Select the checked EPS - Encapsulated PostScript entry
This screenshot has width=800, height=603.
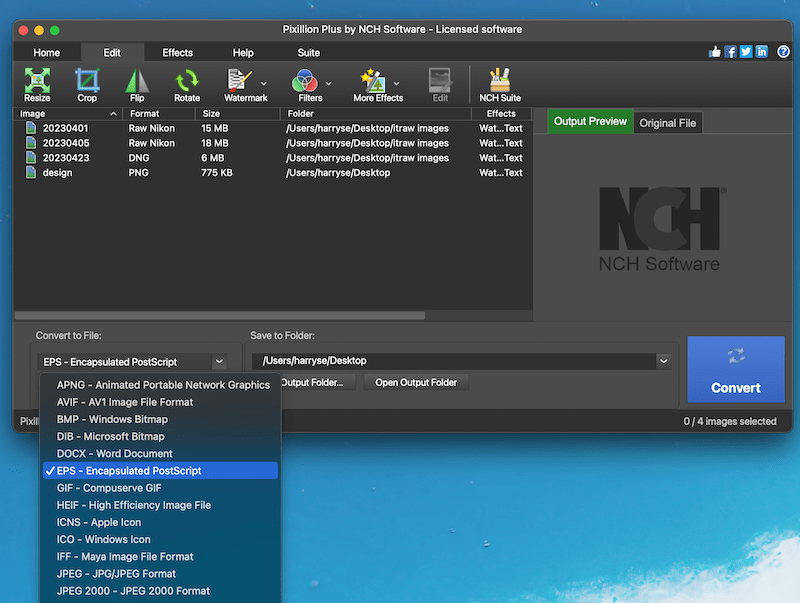click(x=160, y=471)
